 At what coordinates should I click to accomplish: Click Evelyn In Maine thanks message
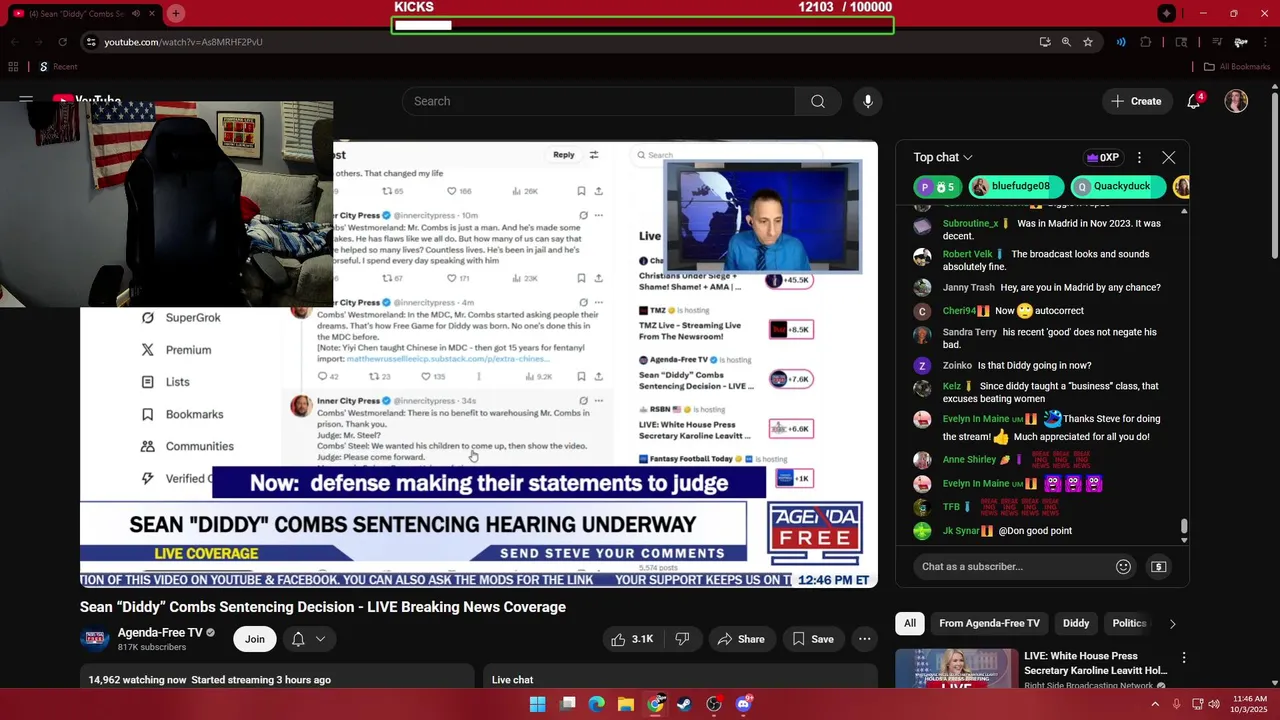coord(1051,427)
